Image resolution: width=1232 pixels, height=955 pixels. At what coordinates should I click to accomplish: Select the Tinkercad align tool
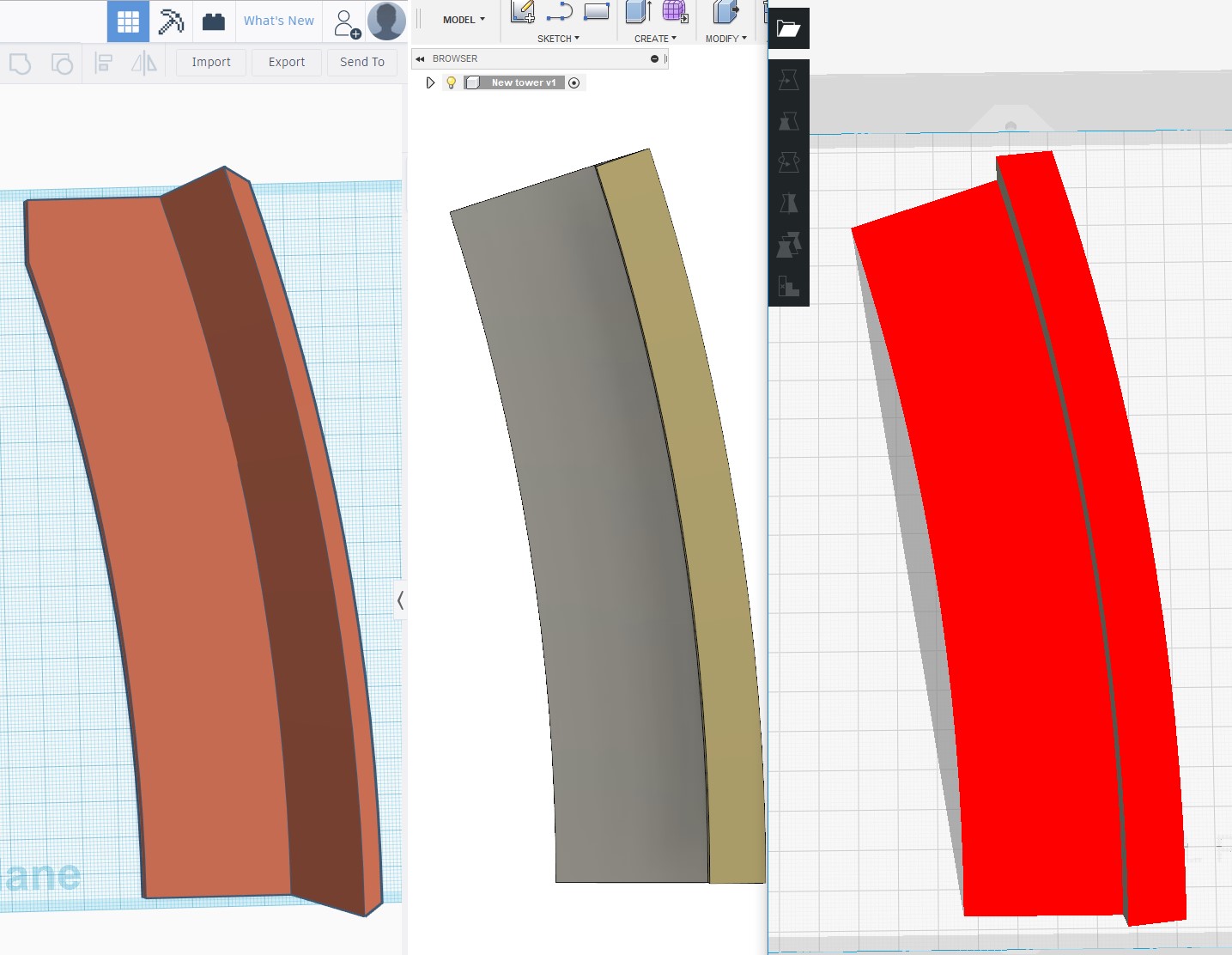[x=103, y=62]
